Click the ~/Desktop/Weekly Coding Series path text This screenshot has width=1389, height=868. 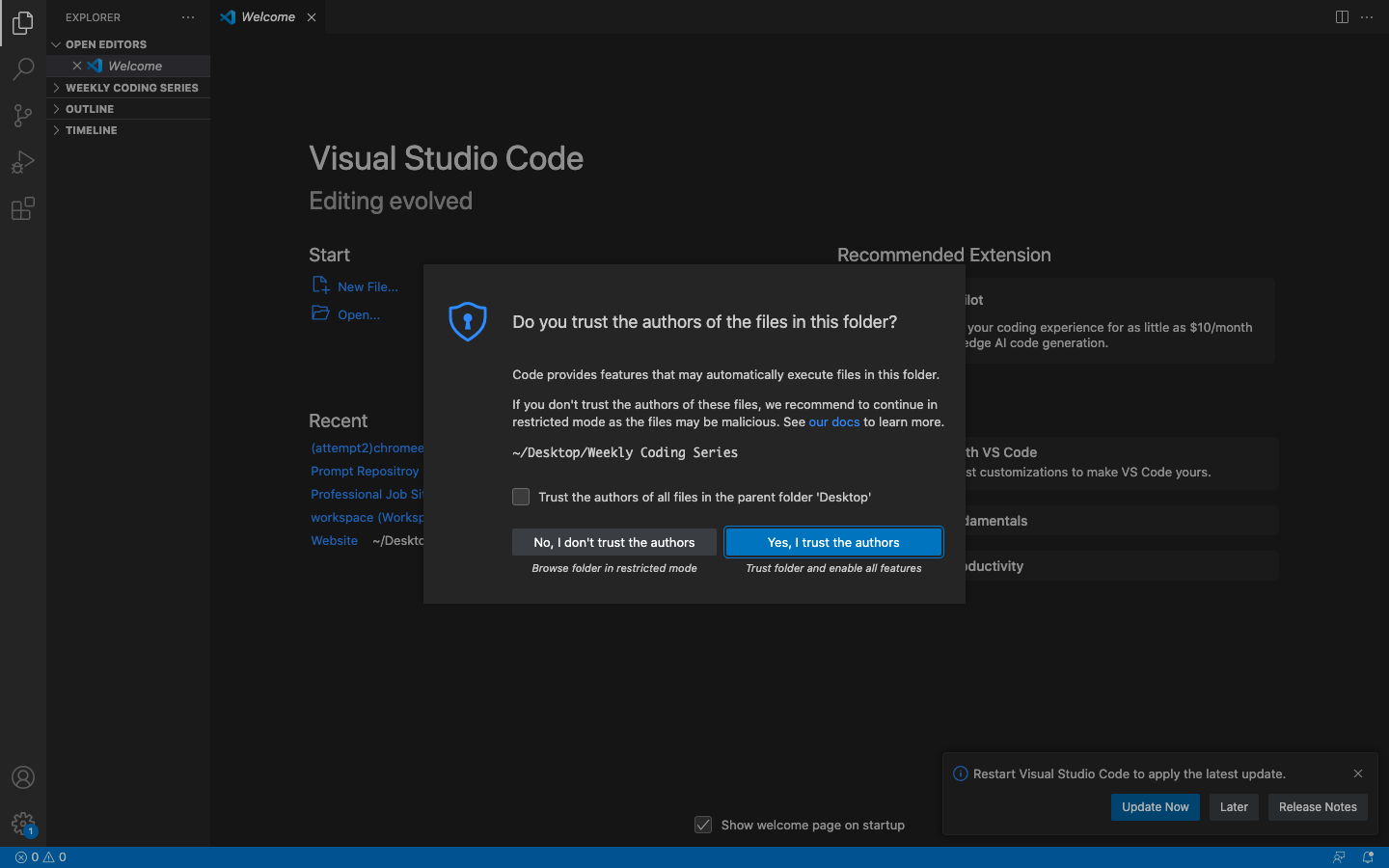pyautogui.click(x=625, y=452)
